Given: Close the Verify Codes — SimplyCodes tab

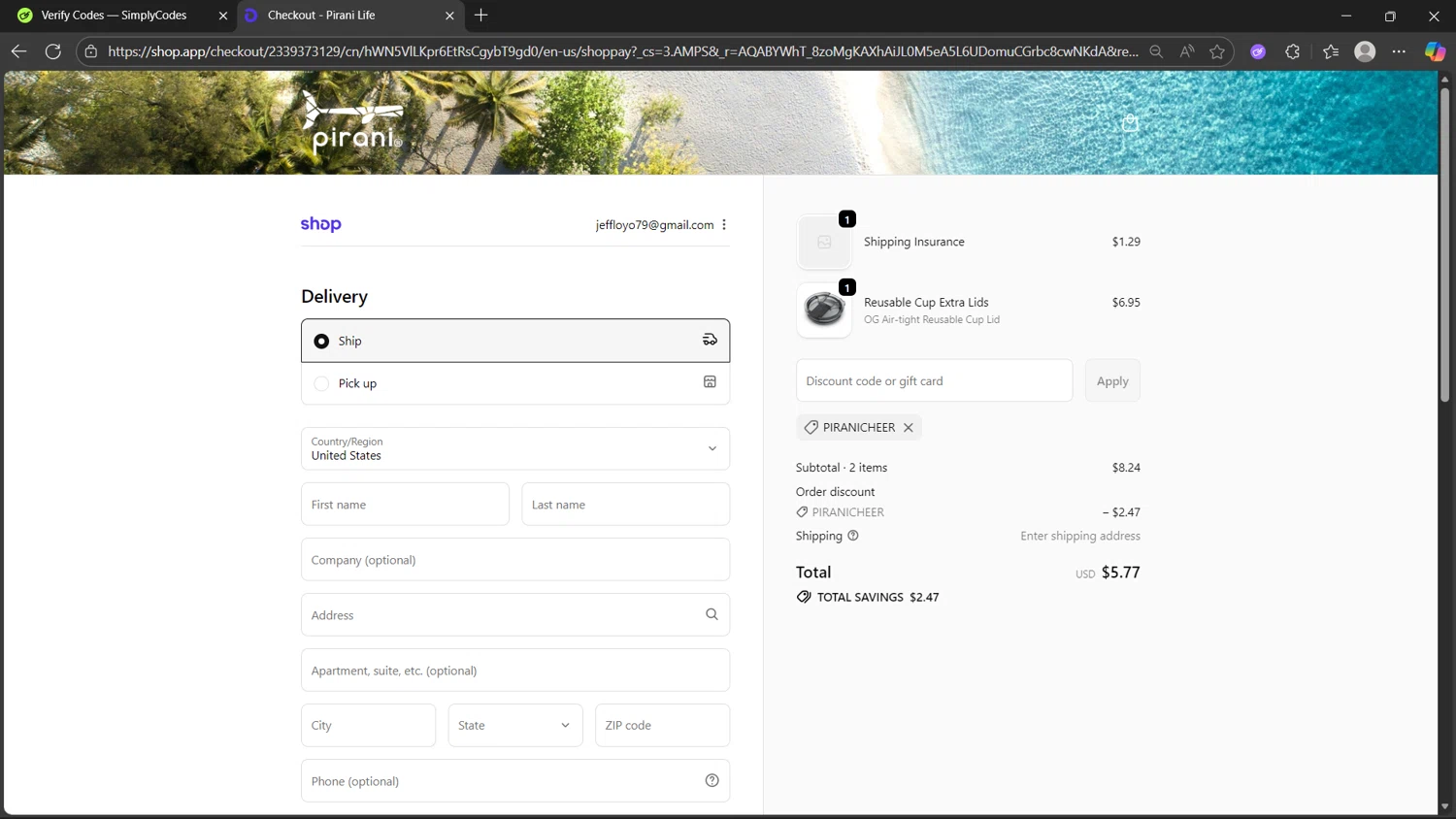Looking at the screenshot, I should (x=223, y=16).
